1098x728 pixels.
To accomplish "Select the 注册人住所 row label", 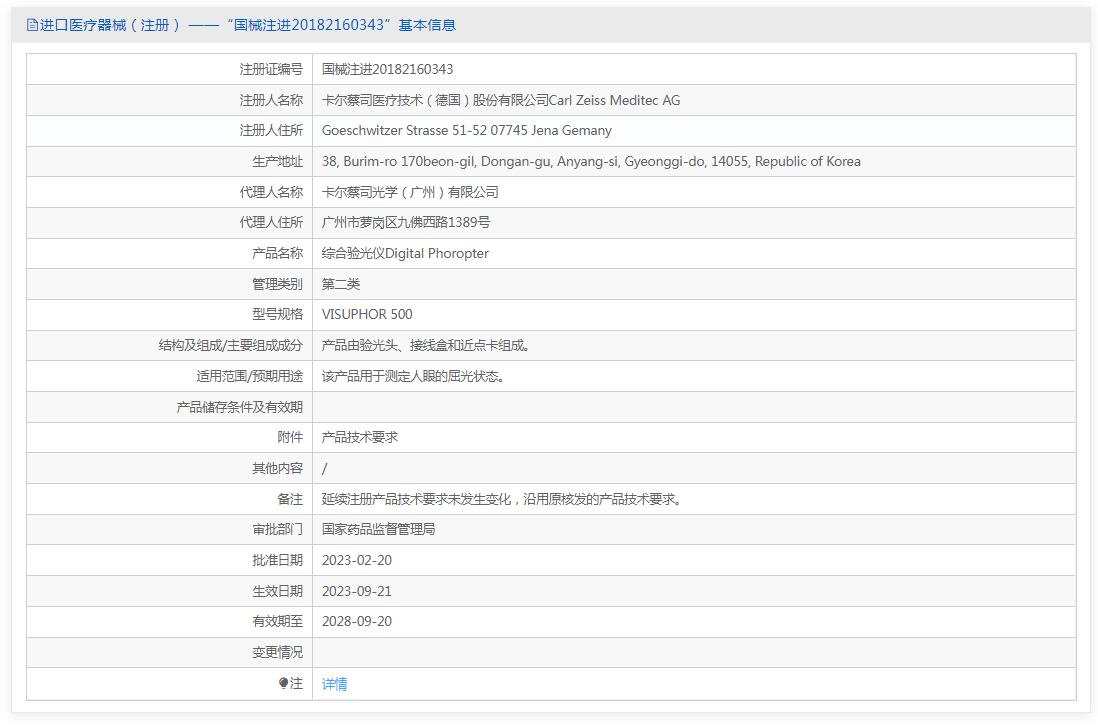I will [271, 130].
